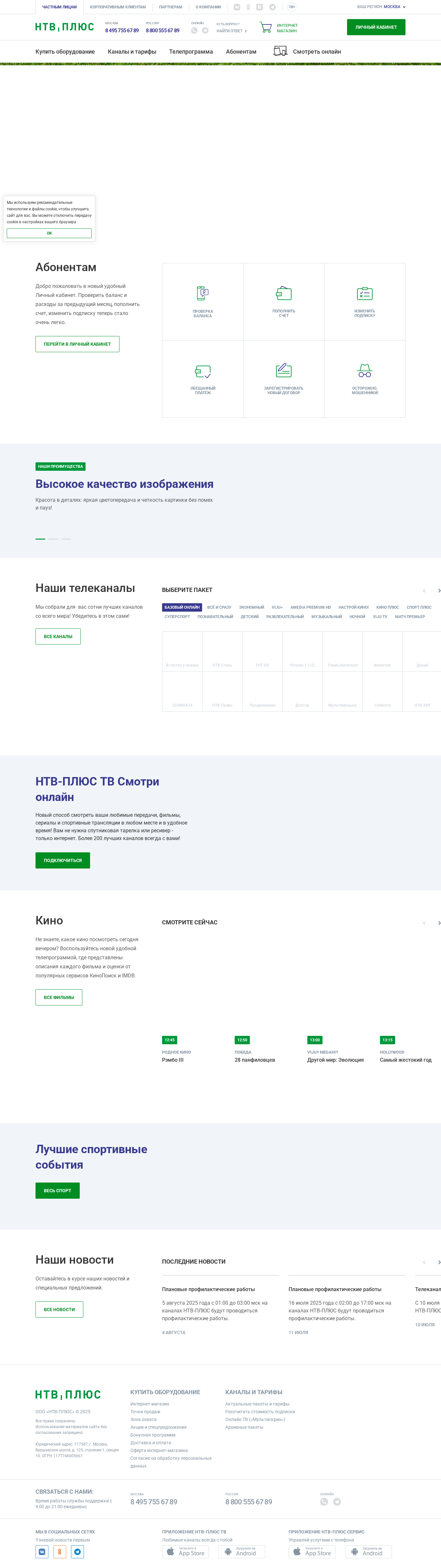Open the Интернет-магазин footer link
441x1568 pixels.
click(x=149, y=1404)
